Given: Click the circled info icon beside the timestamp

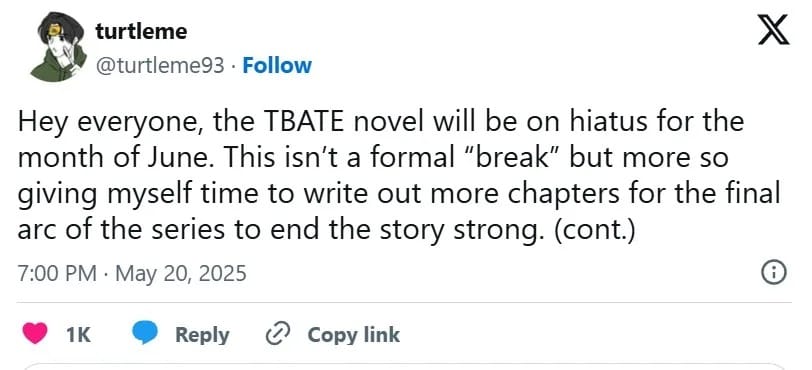Looking at the screenshot, I should click(x=775, y=273).
